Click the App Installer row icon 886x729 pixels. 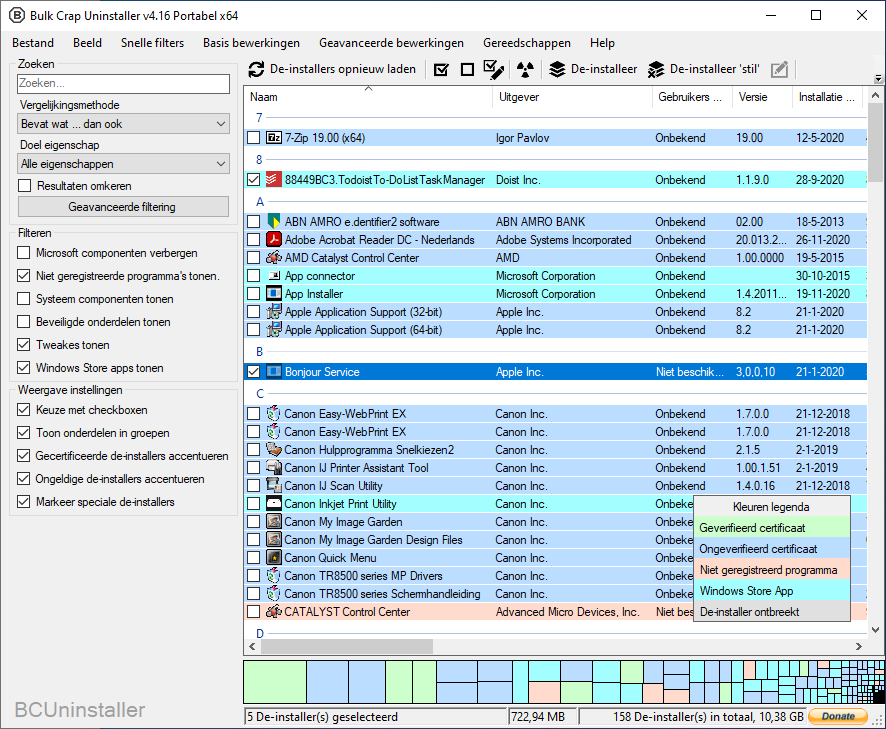[x=273, y=294]
